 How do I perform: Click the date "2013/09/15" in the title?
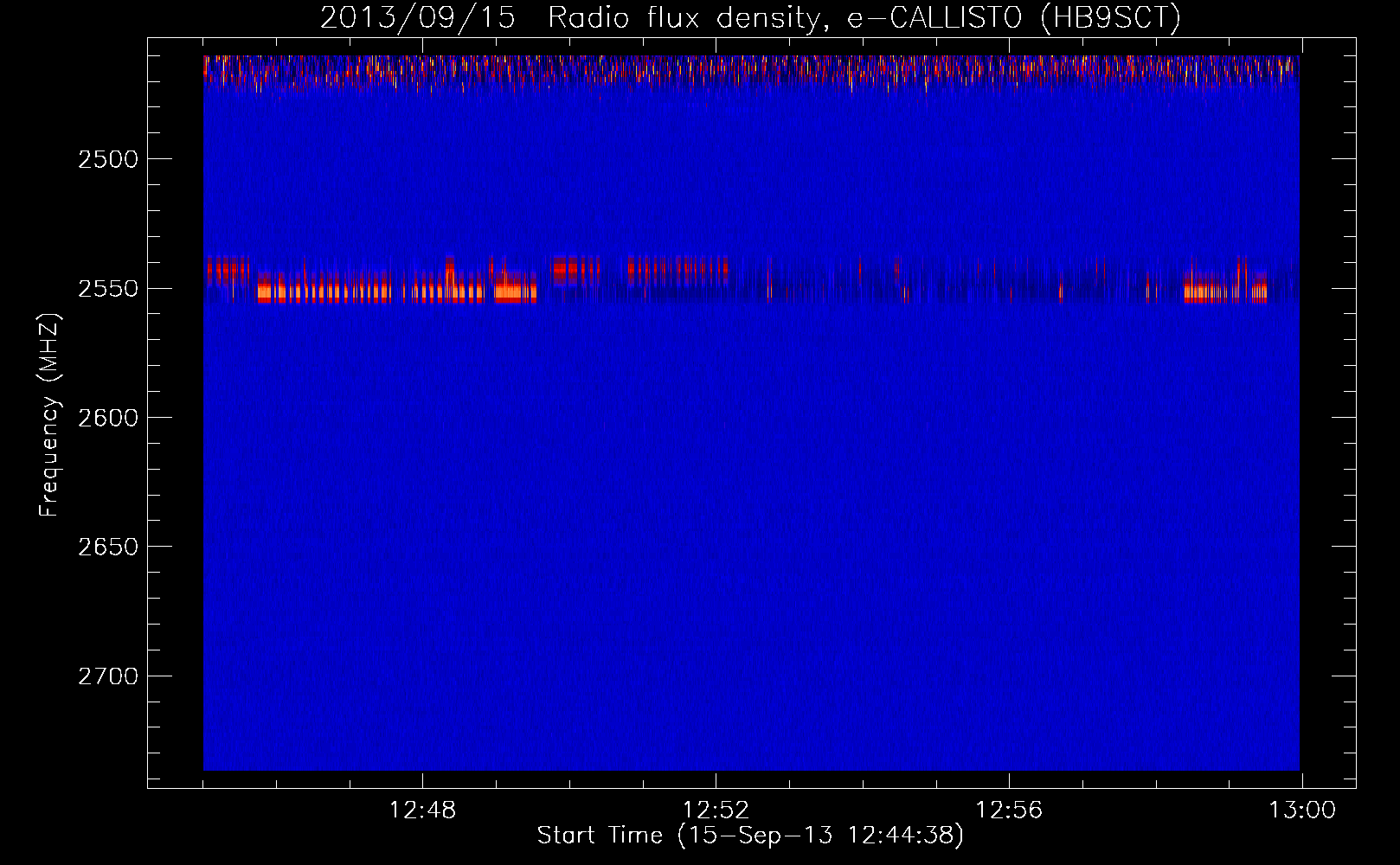point(418,17)
